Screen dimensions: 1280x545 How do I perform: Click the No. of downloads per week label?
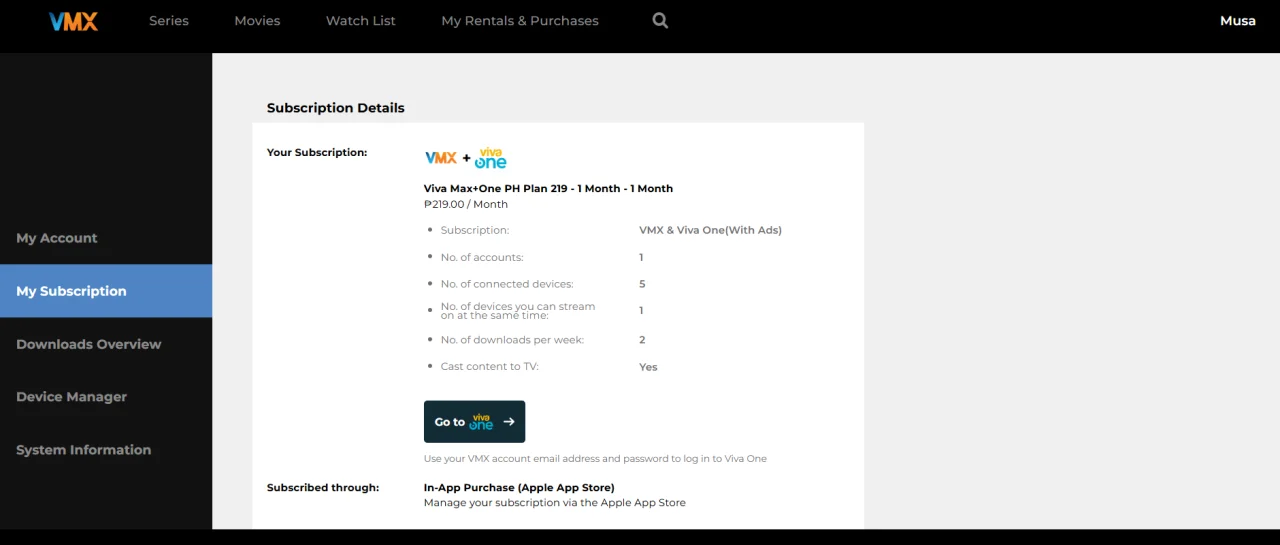click(x=512, y=340)
